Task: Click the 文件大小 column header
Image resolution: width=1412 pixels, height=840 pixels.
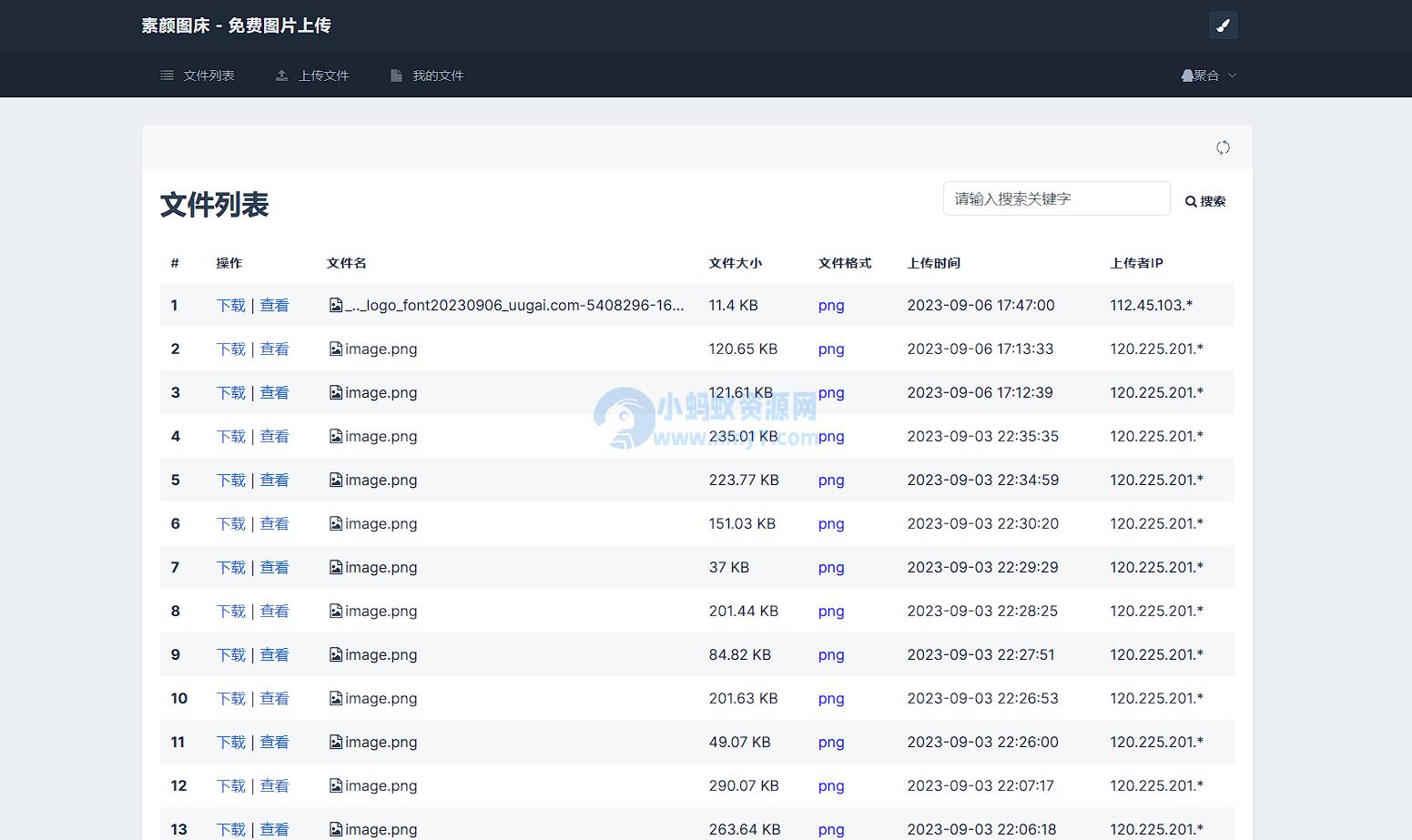Action: (x=735, y=263)
